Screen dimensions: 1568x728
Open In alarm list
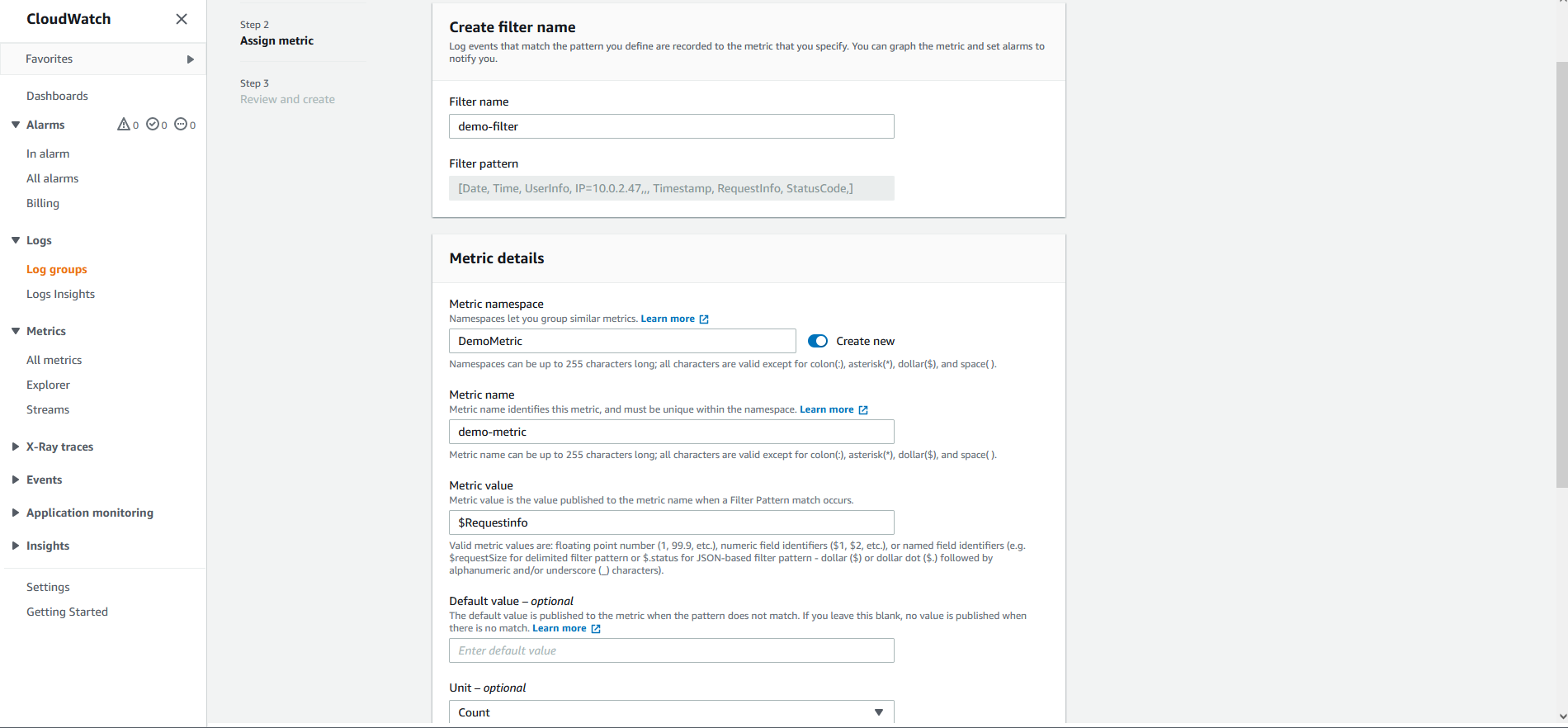point(48,154)
